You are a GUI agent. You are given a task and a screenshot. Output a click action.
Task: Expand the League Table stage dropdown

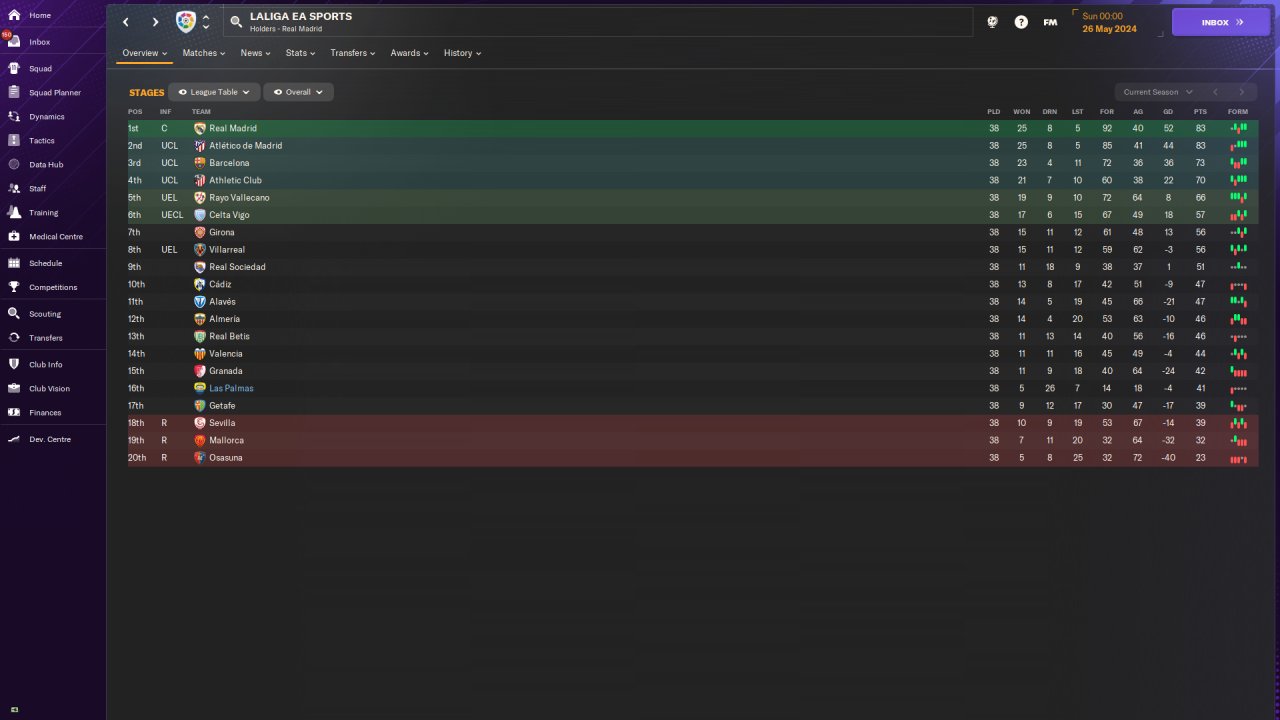click(214, 92)
